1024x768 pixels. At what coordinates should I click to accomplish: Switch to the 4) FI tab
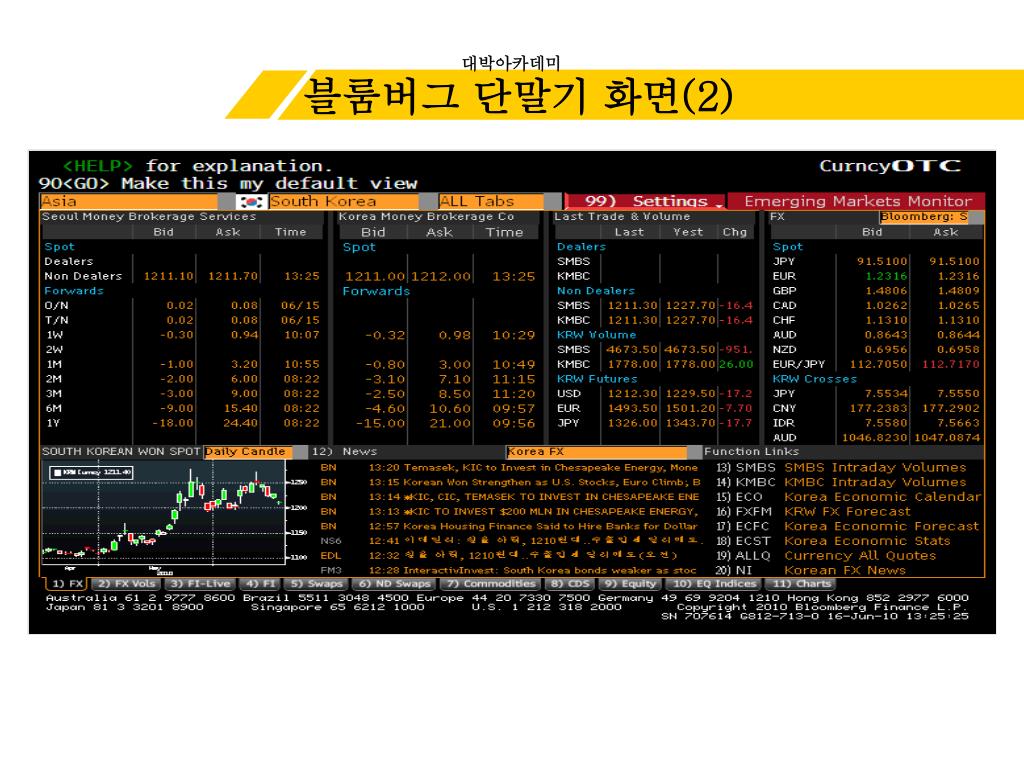261,584
